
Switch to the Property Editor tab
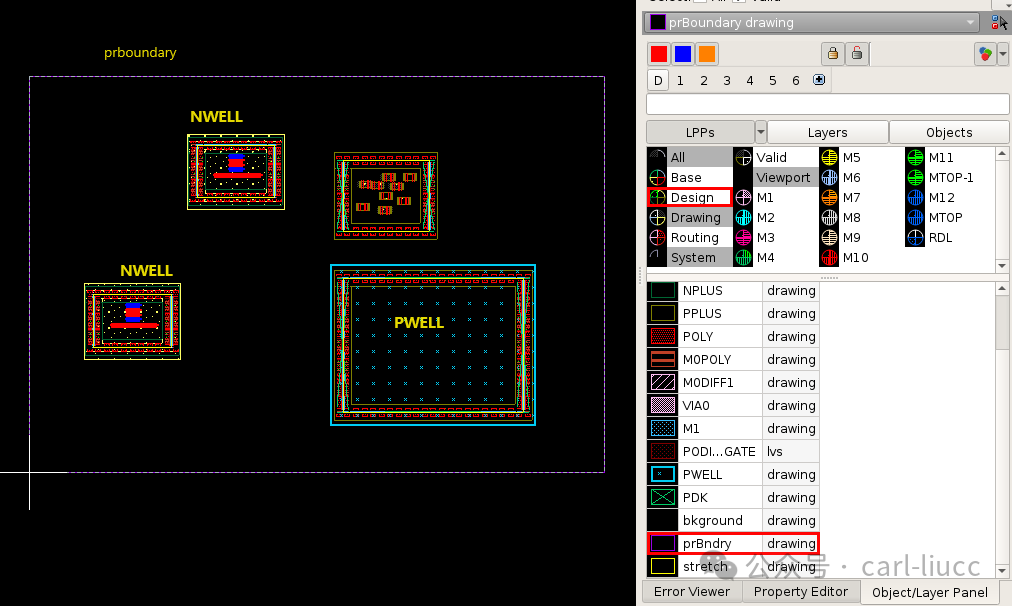point(800,592)
